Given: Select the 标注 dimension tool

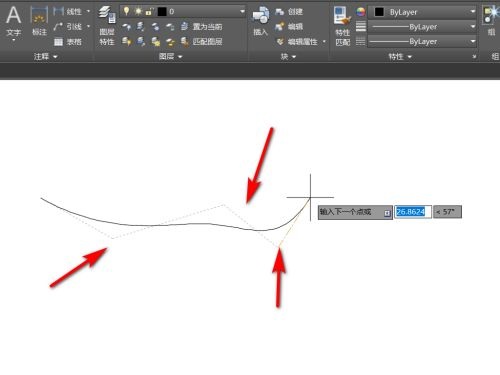Looking at the screenshot, I should [39, 21].
